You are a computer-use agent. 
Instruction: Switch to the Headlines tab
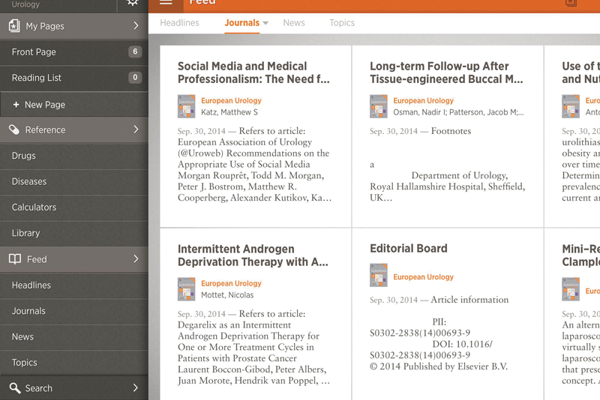point(180,23)
